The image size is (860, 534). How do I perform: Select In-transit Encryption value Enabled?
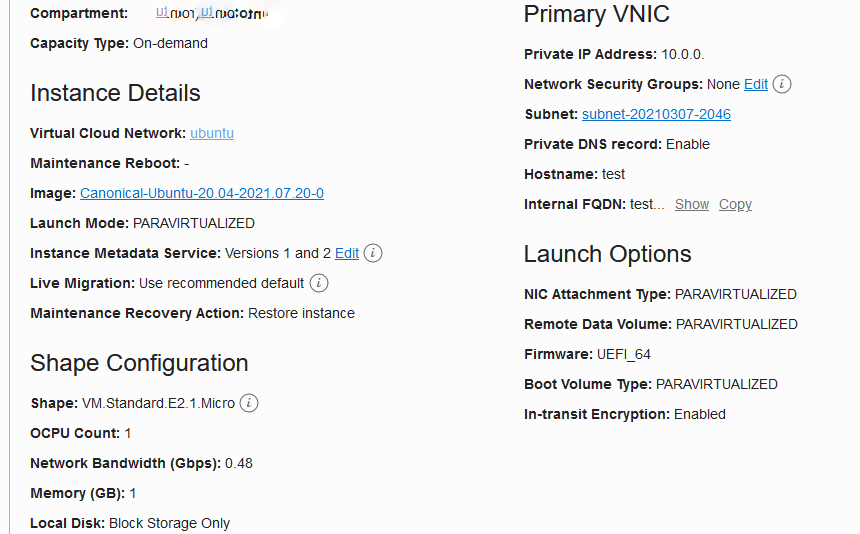point(700,414)
